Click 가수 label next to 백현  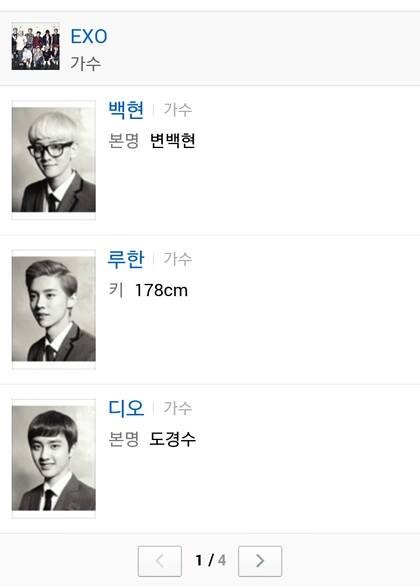point(177,110)
